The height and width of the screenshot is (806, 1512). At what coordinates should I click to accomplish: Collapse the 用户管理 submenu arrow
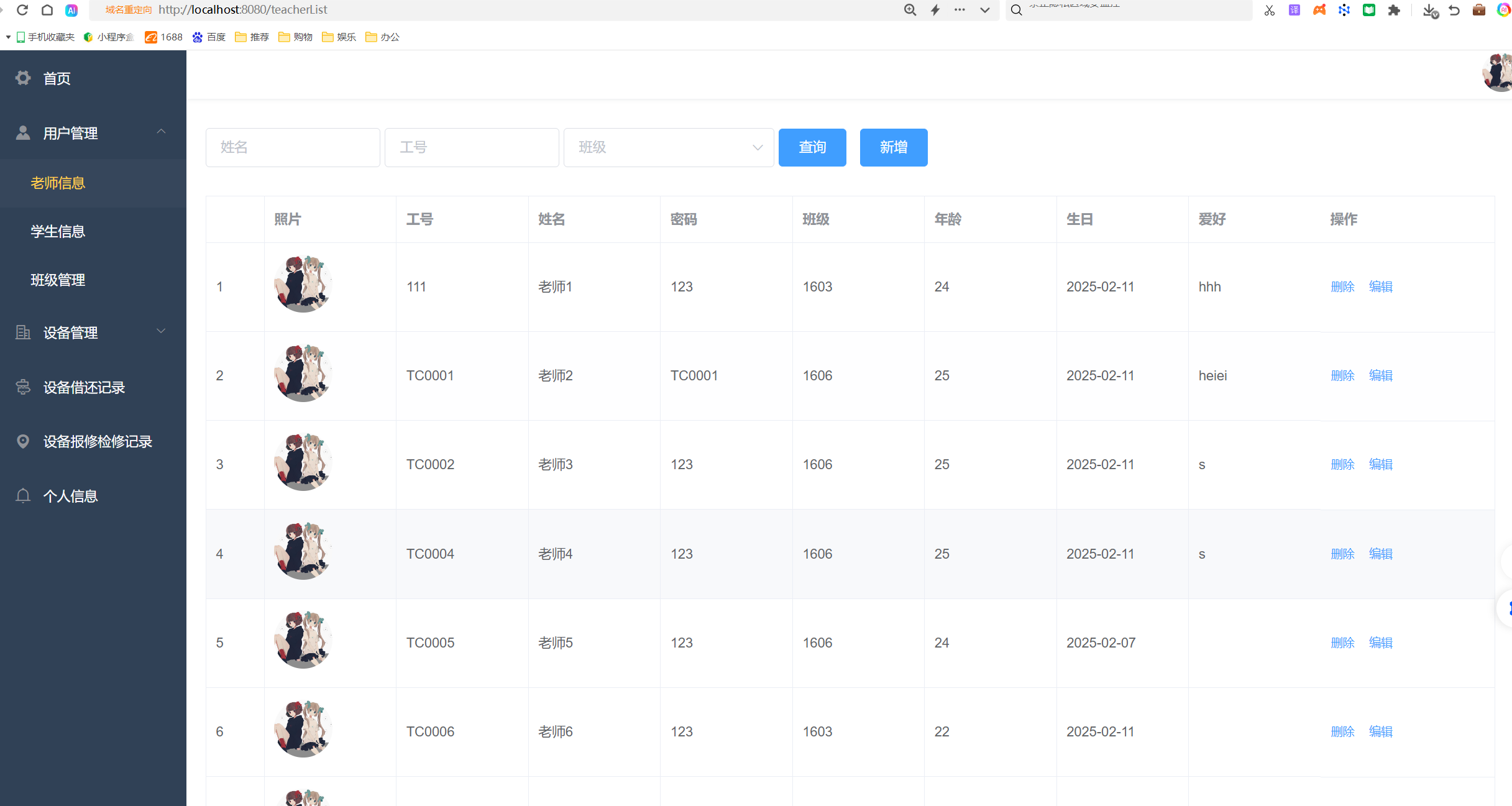click(x=161, y=132)
